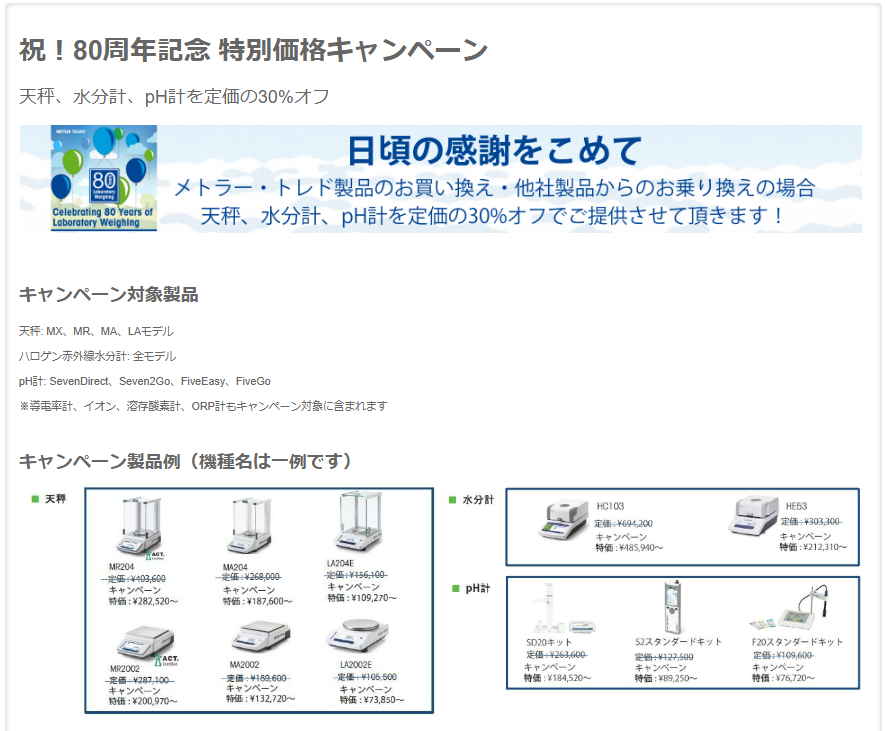Click the LA2002E list price ¥105,500
This screenshot has width=885, height=731.
367,677
